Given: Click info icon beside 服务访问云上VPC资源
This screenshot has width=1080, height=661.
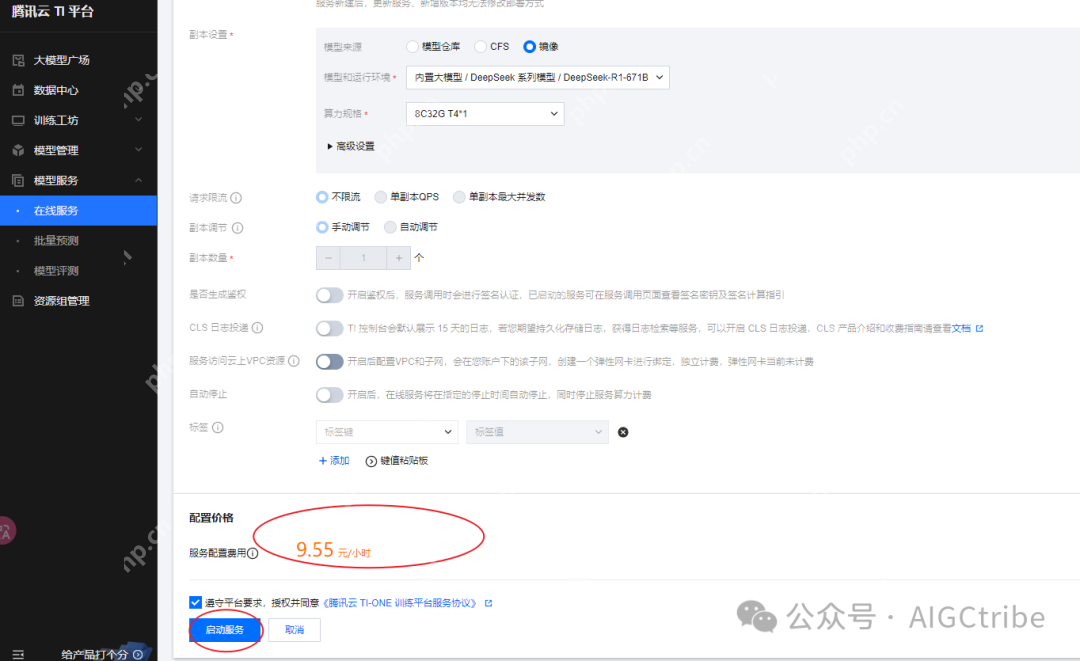Looking at the screenshot, I should [x=294, y=361].
